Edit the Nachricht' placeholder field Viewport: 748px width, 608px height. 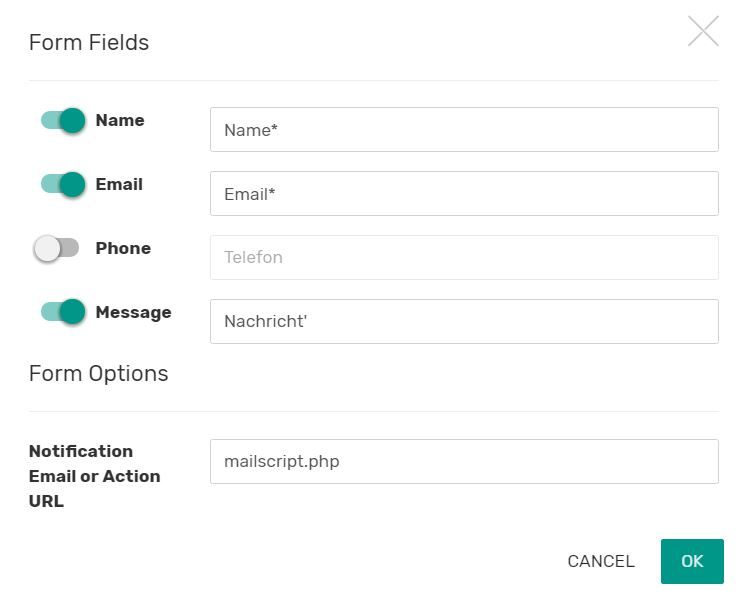click(464, 322)
